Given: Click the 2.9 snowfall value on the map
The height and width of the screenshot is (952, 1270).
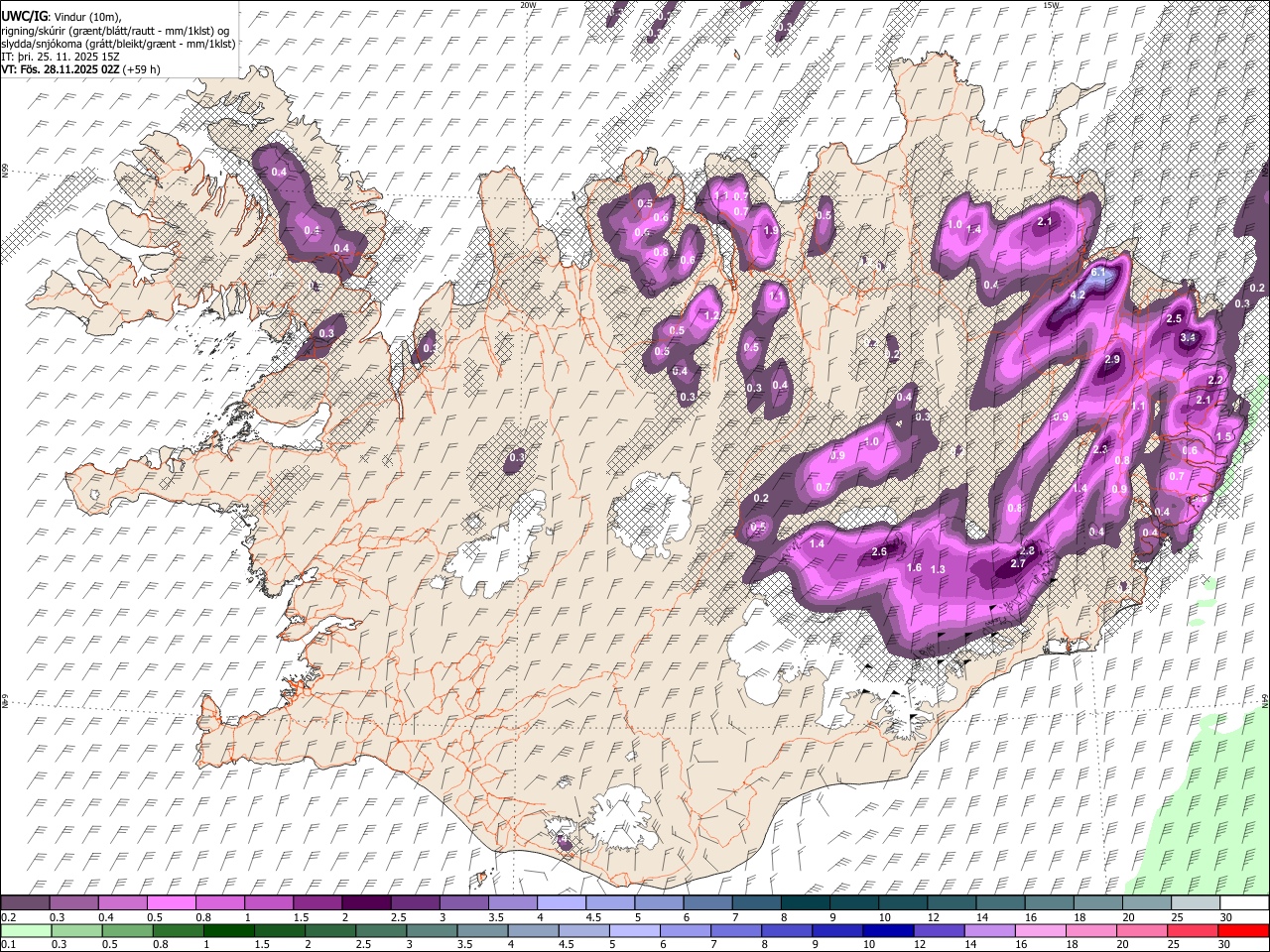Looking at the screenshot, I should 1112,359.
